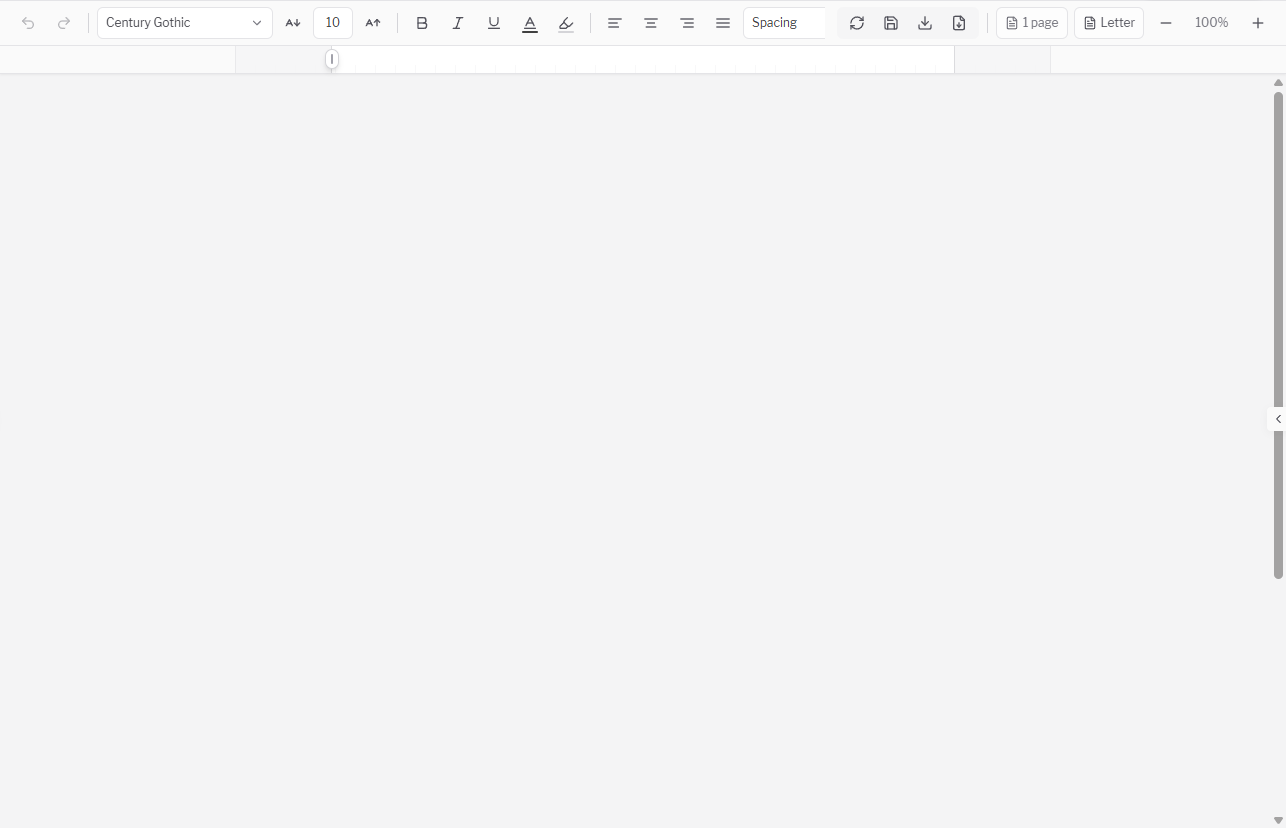
Task: Decrease the font size
Action: 293,23
